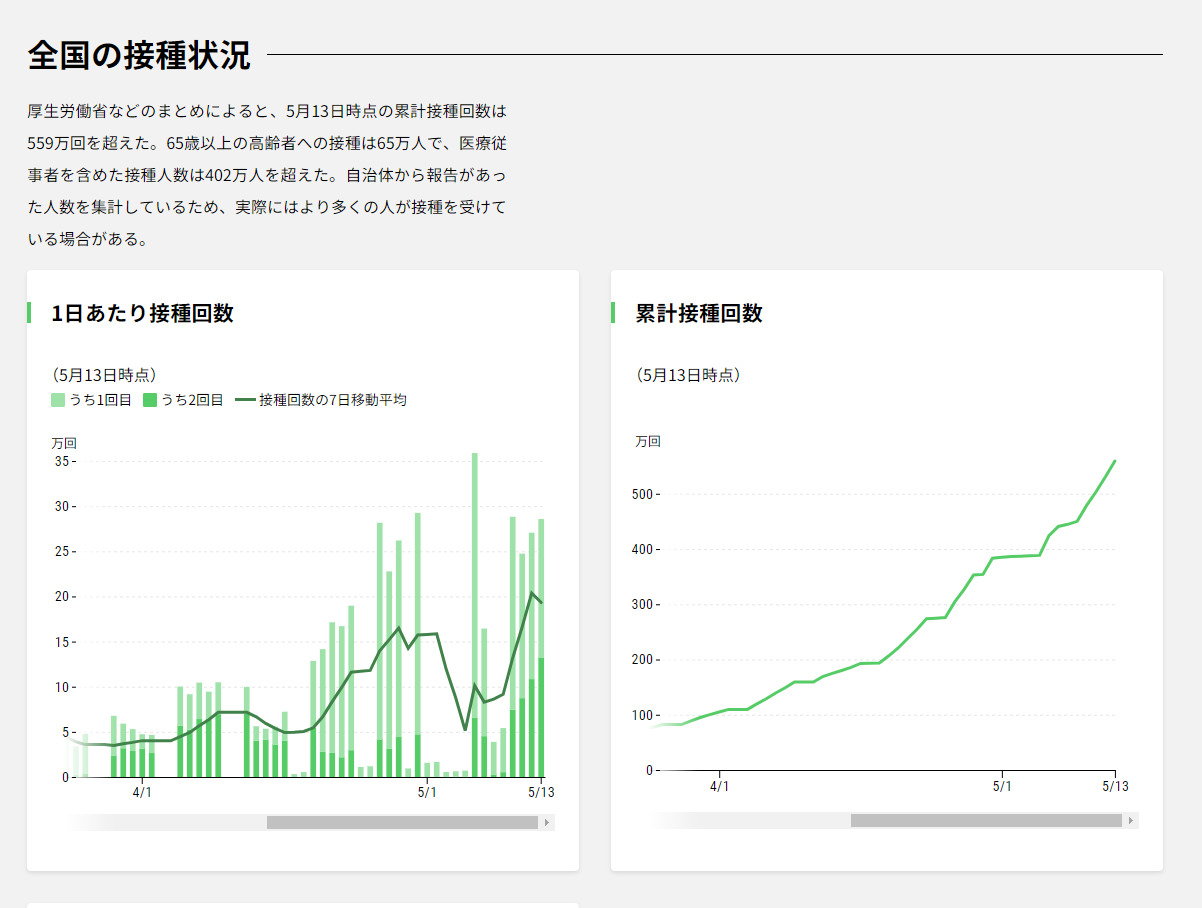The height and width of the screenshot is (908, 1202).
Task: Click the 5/1 label on daily chart axis
Action: click(x=427, y=792)
